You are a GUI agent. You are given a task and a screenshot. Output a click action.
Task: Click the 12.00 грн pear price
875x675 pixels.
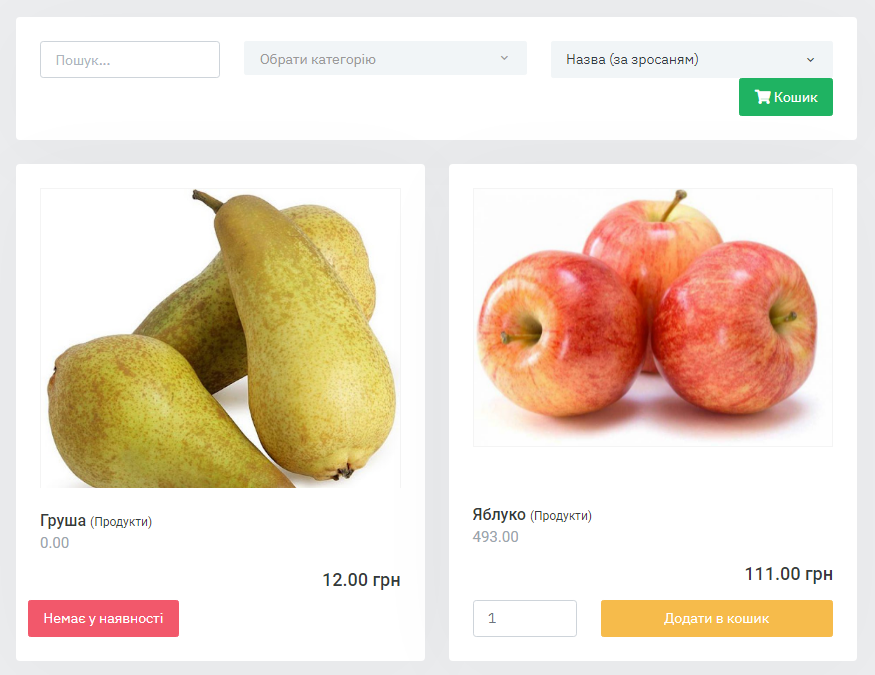click(361, 580)
